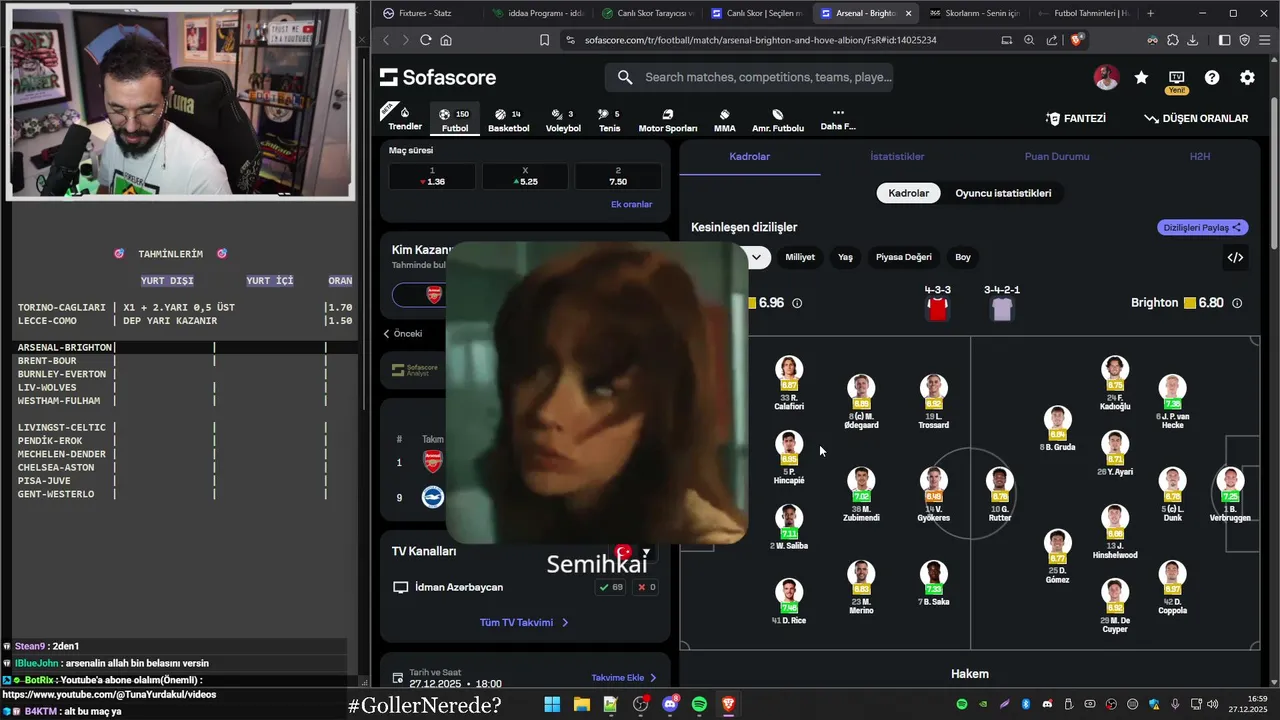Open the help question mark icon
The height and width of the screenshot is (720, 1280).
coord(1212,77)
